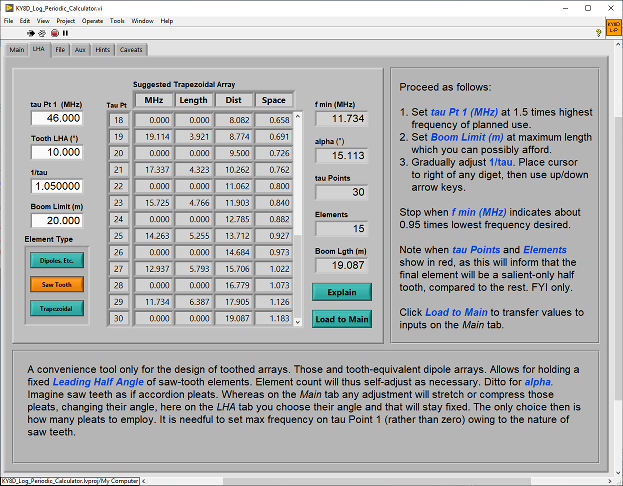Open the File menu
The width and height of the screenshot is (623, 486).
(8, 21)
